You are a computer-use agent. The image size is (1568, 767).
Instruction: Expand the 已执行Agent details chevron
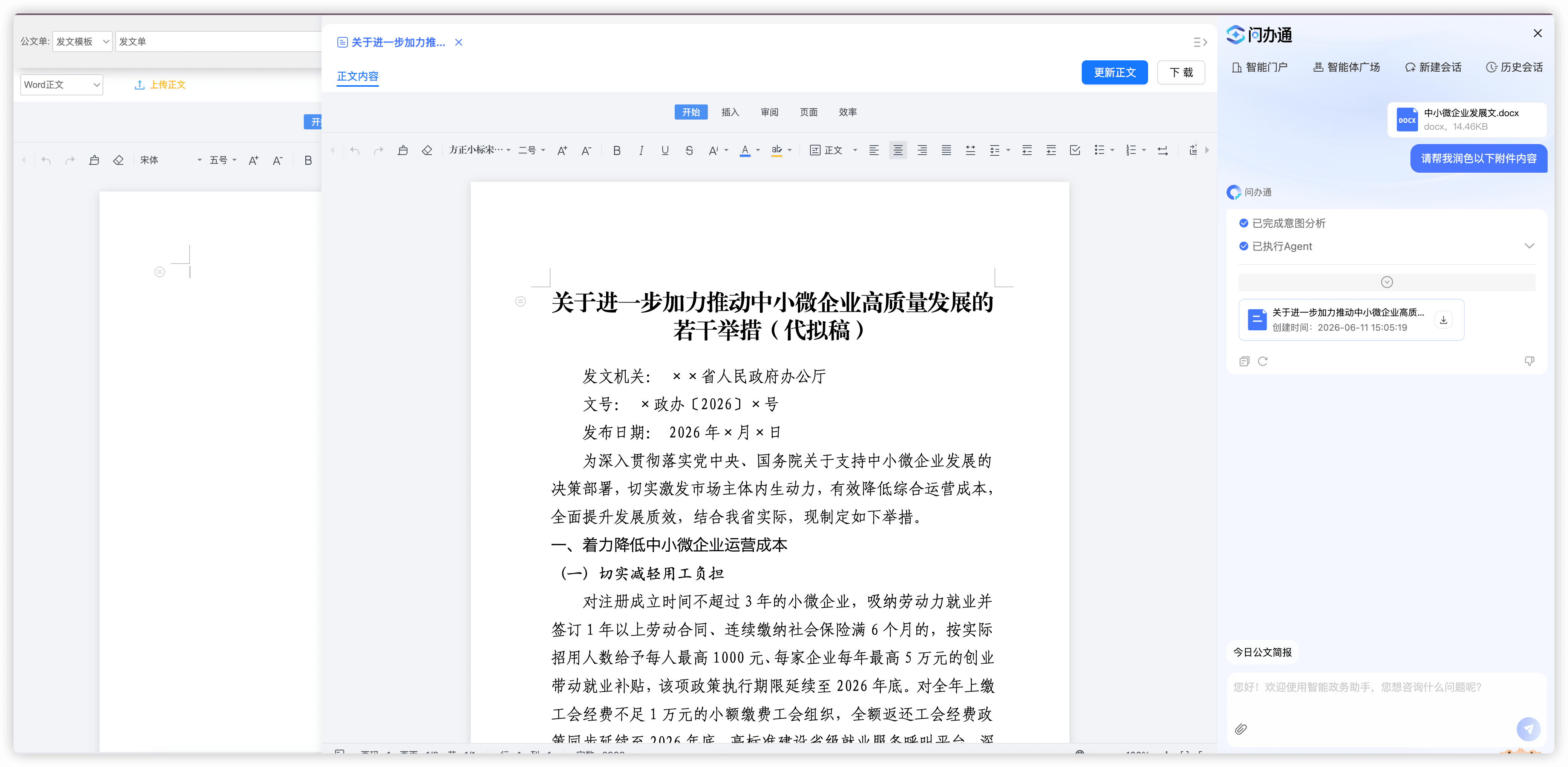pyautogui.click(x=1530, y=246)
